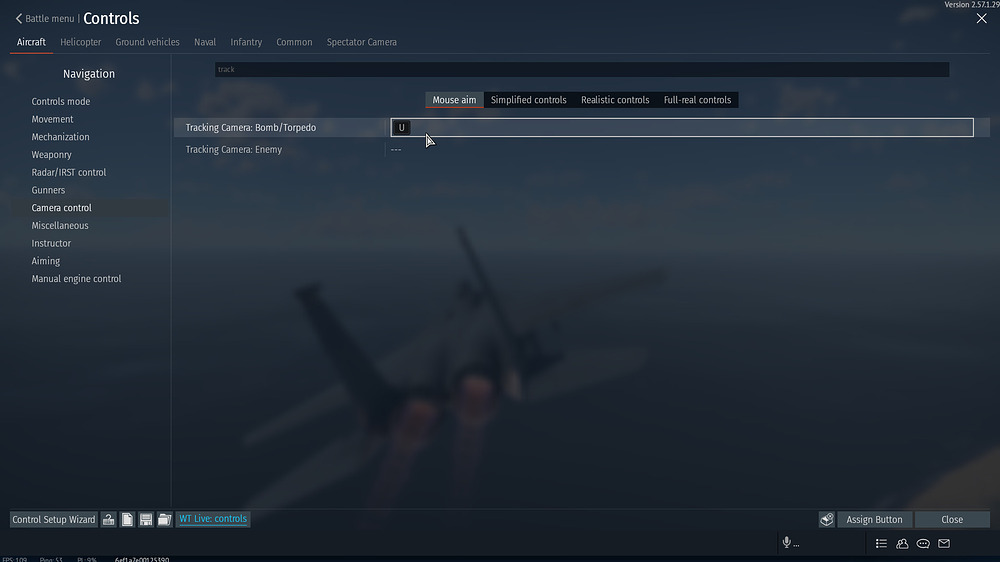Navigate to Manual engine control section
The width and height of the screenshot is (1000, 562).
click(x=77, y=279)
